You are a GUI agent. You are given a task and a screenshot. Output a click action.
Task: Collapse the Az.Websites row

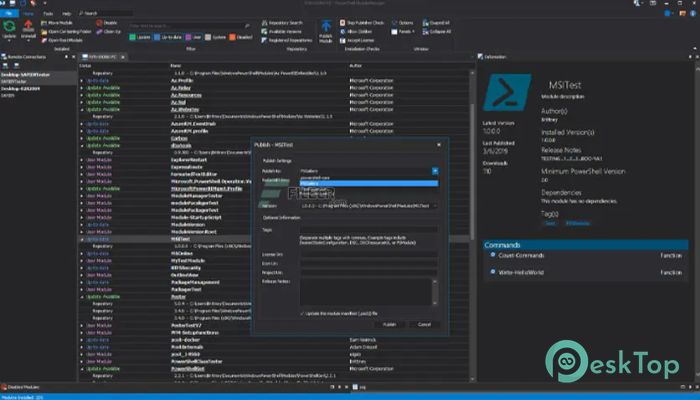pyautogui.click(x=82, y=109)
